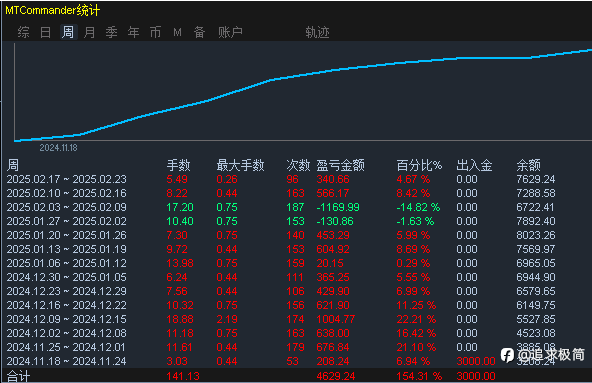
Task: Click loss amount -1169.99
Action: click(338, 207)
